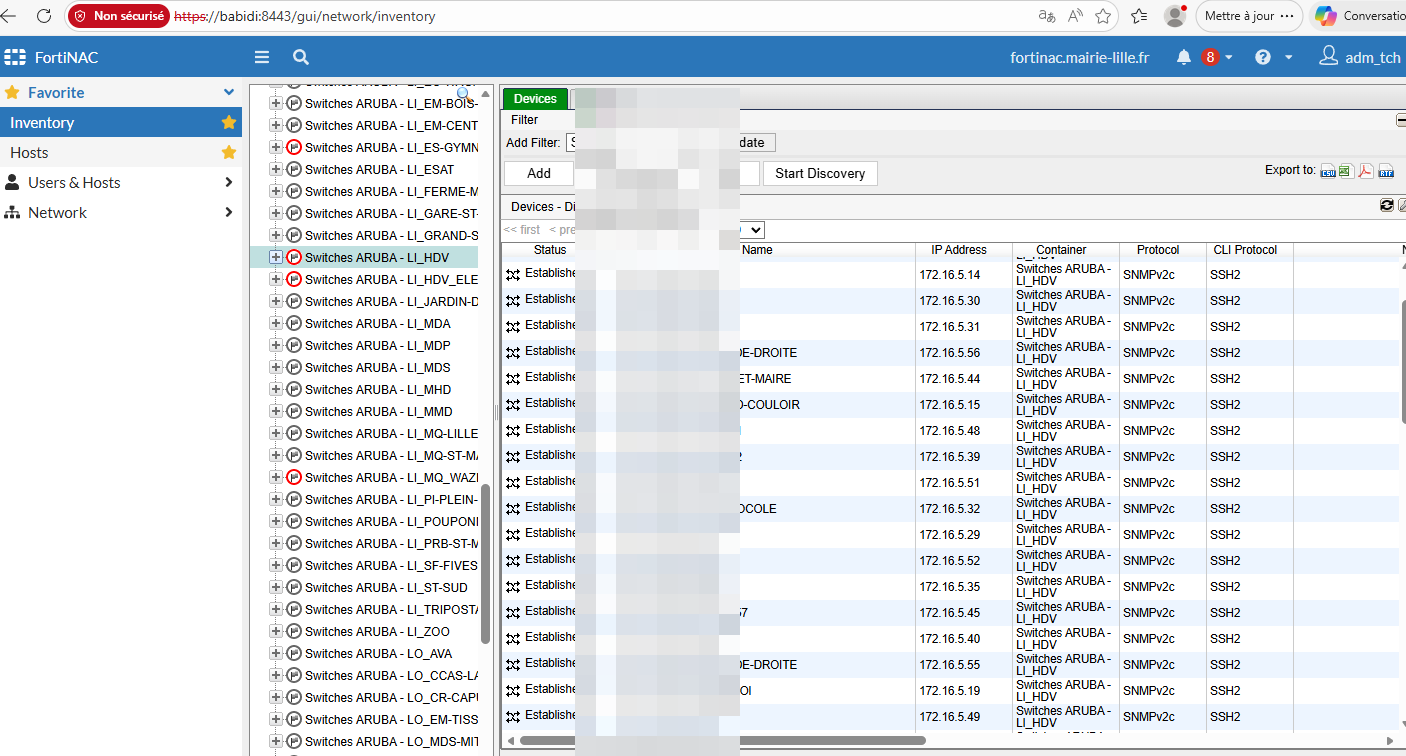Click the Start Discovery button
Viewport: 1406px width, 756px height.
click(820, 173)
